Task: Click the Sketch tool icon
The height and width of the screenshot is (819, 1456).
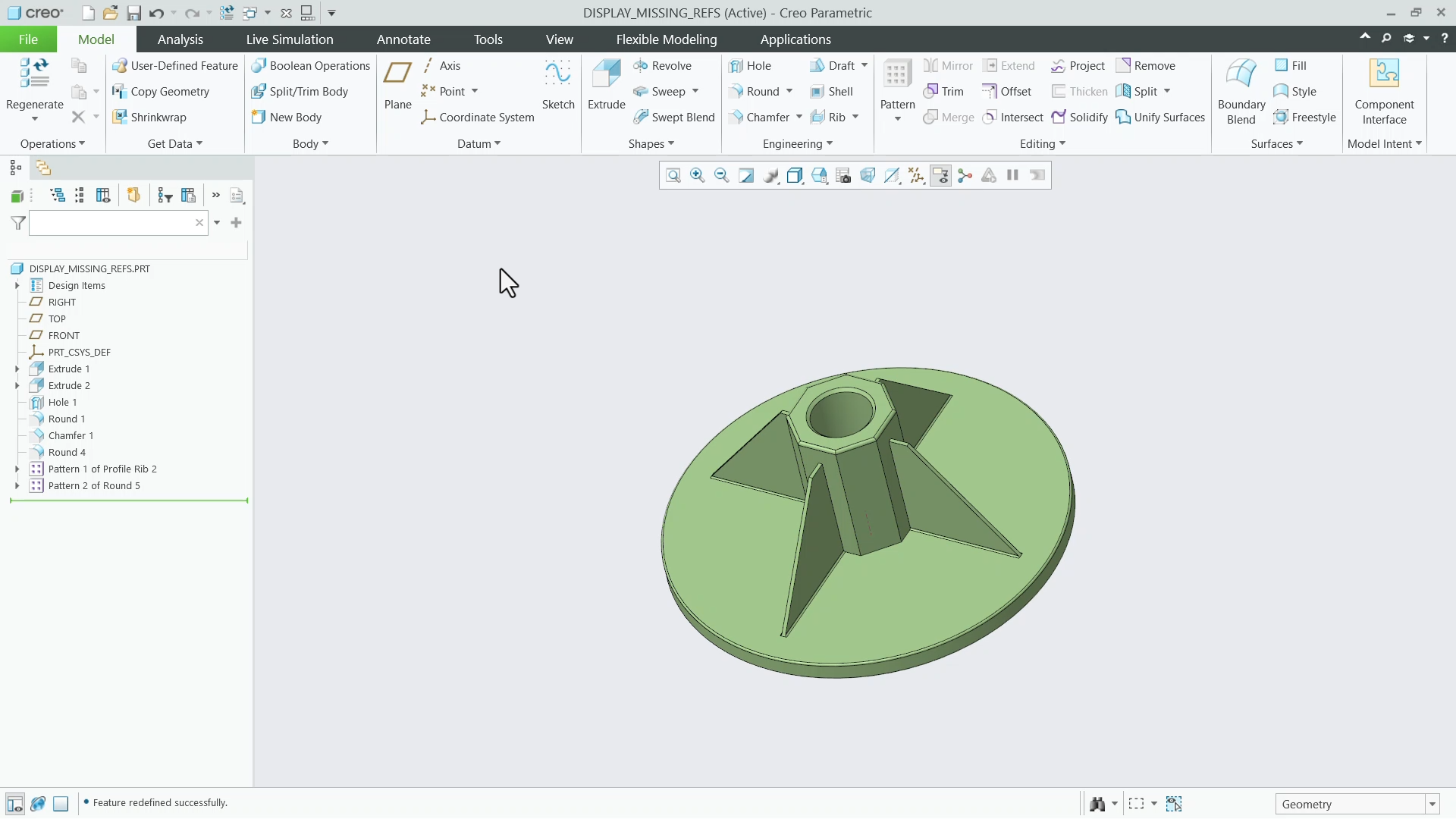Action: coord(558,84)
